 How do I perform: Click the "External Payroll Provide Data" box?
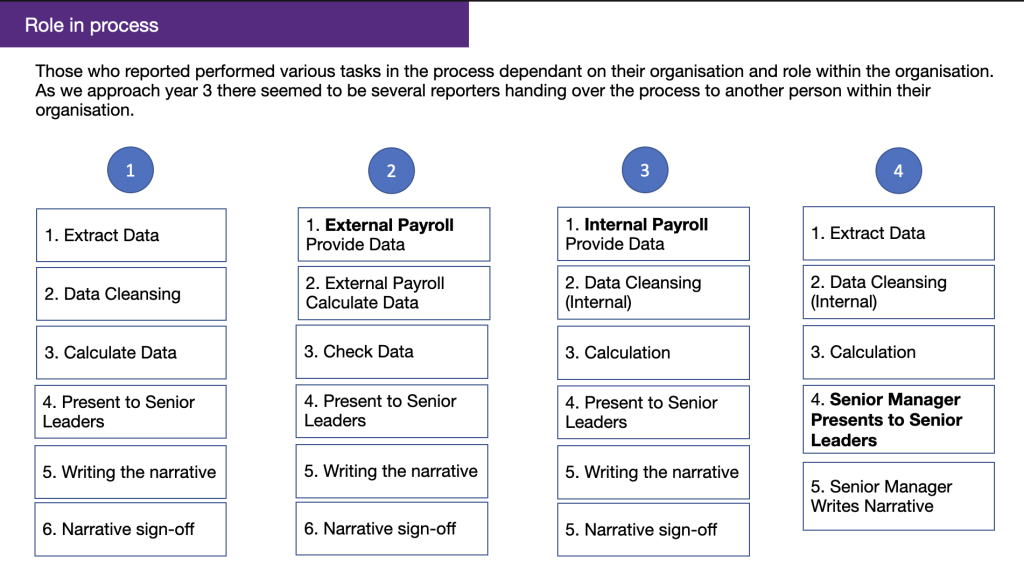pyautogui.click(x=393, y=235)
